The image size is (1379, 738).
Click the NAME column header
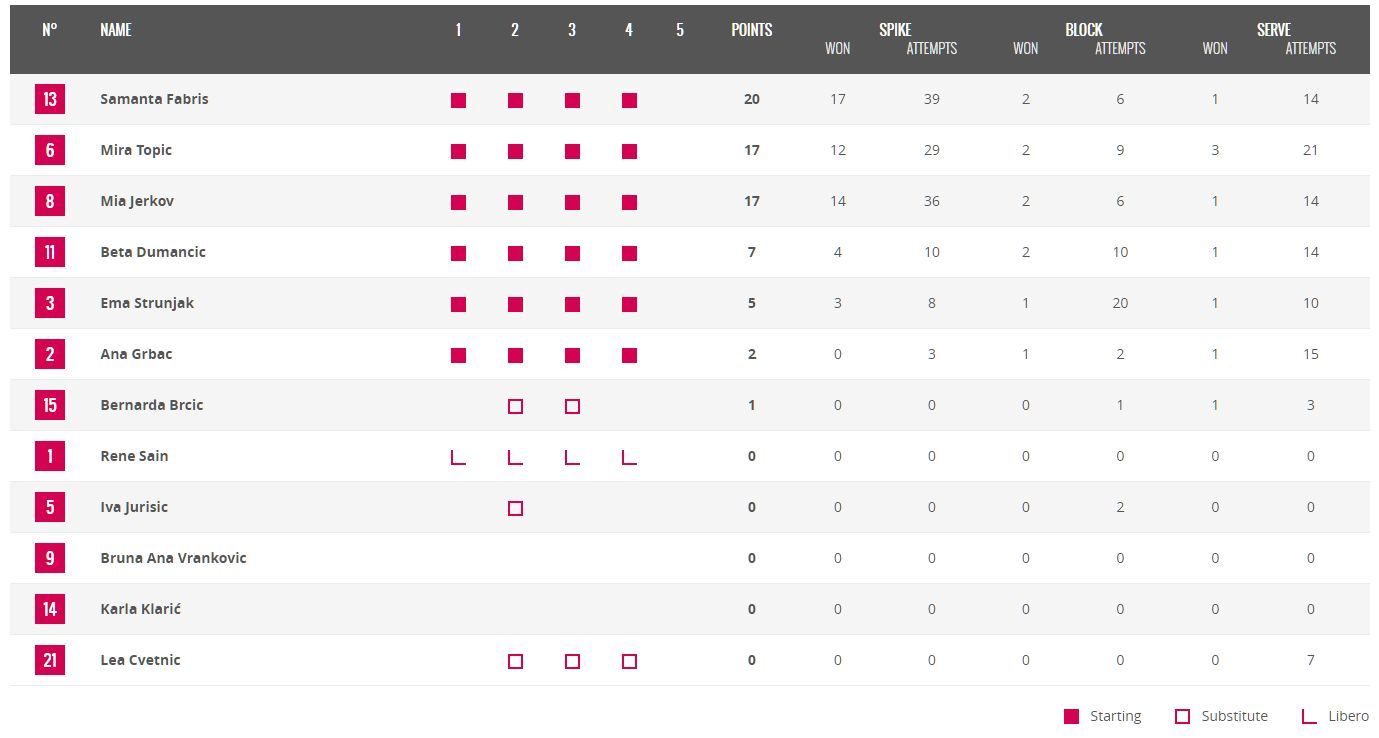tap(116, 30)
